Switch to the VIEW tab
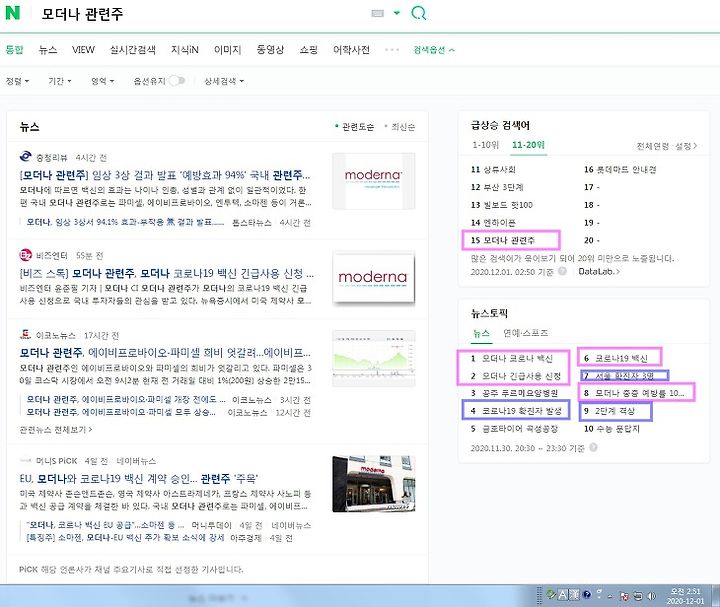The height and width of the screenshot is (607, 720). pos(83,50)
